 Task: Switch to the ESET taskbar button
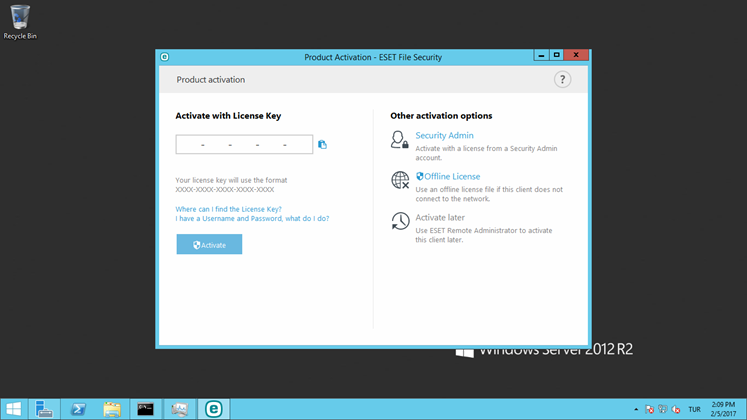point(213,409)
